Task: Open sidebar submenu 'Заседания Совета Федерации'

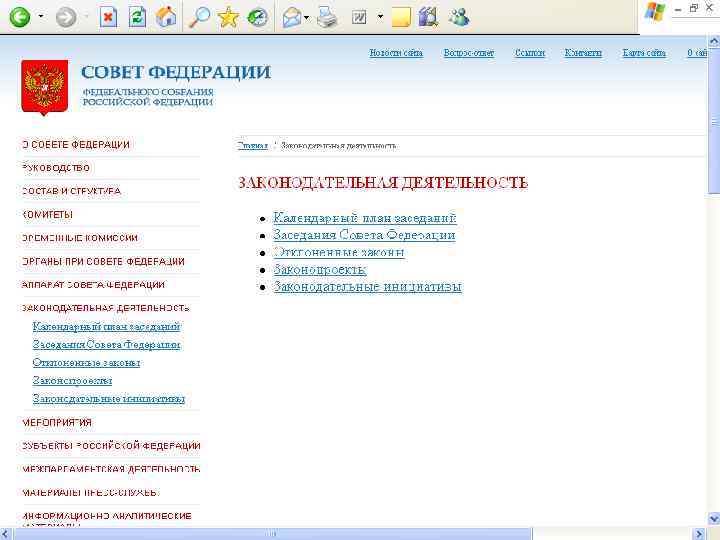Action: 107,345
